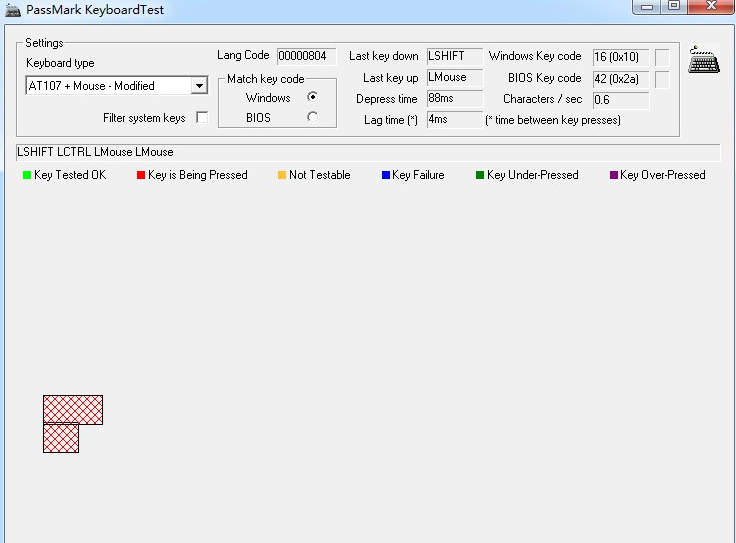The height and width of the screenshot is (543, 736).
Task: Click the purple Key Over-Pressed swatch
Action: 613,175
